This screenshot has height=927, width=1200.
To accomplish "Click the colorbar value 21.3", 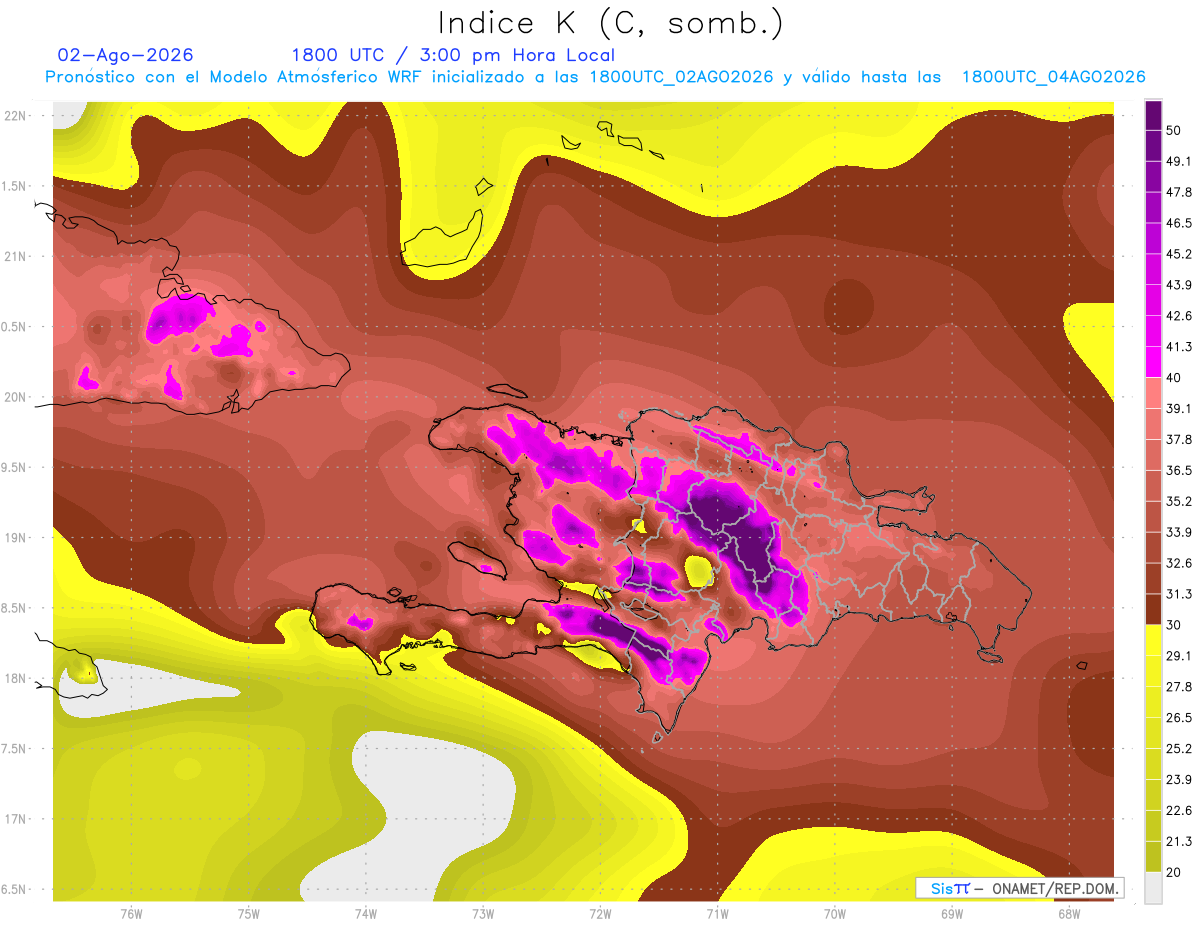I will pos(1178,842).
